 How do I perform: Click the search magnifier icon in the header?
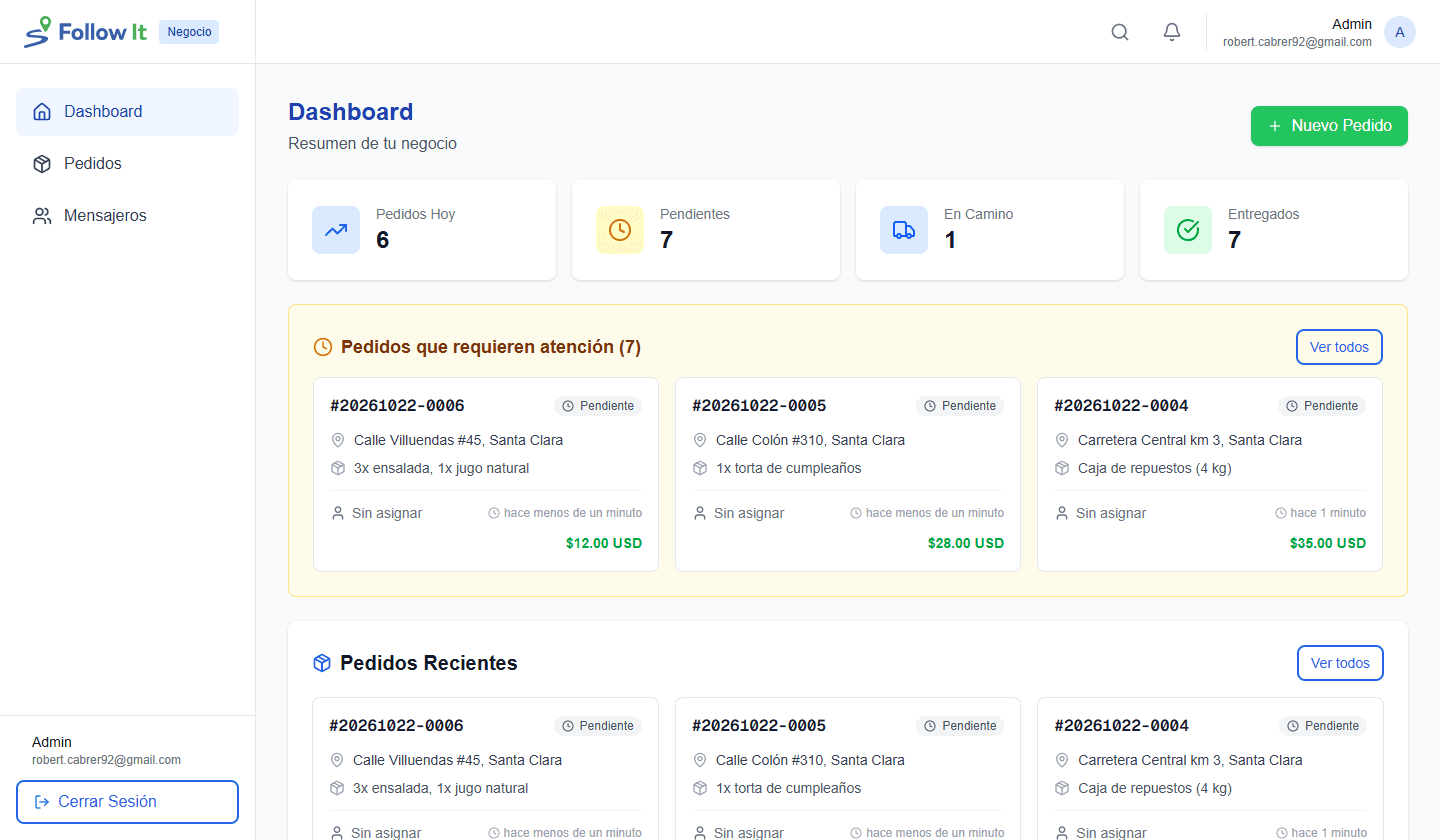tap(1120, 32)
